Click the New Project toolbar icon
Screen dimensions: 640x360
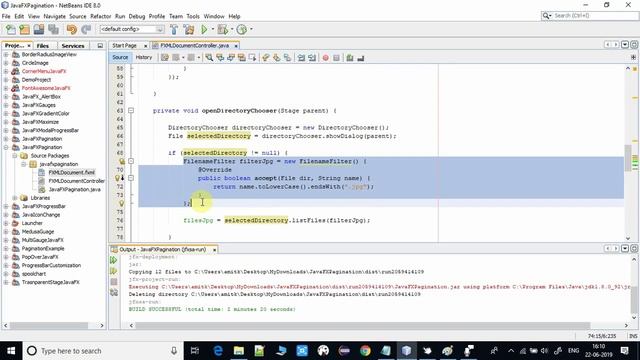(25, 29)
